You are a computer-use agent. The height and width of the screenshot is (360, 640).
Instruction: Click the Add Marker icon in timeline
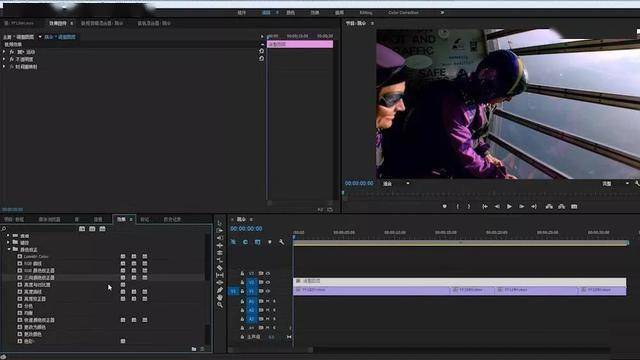point(269,242)
